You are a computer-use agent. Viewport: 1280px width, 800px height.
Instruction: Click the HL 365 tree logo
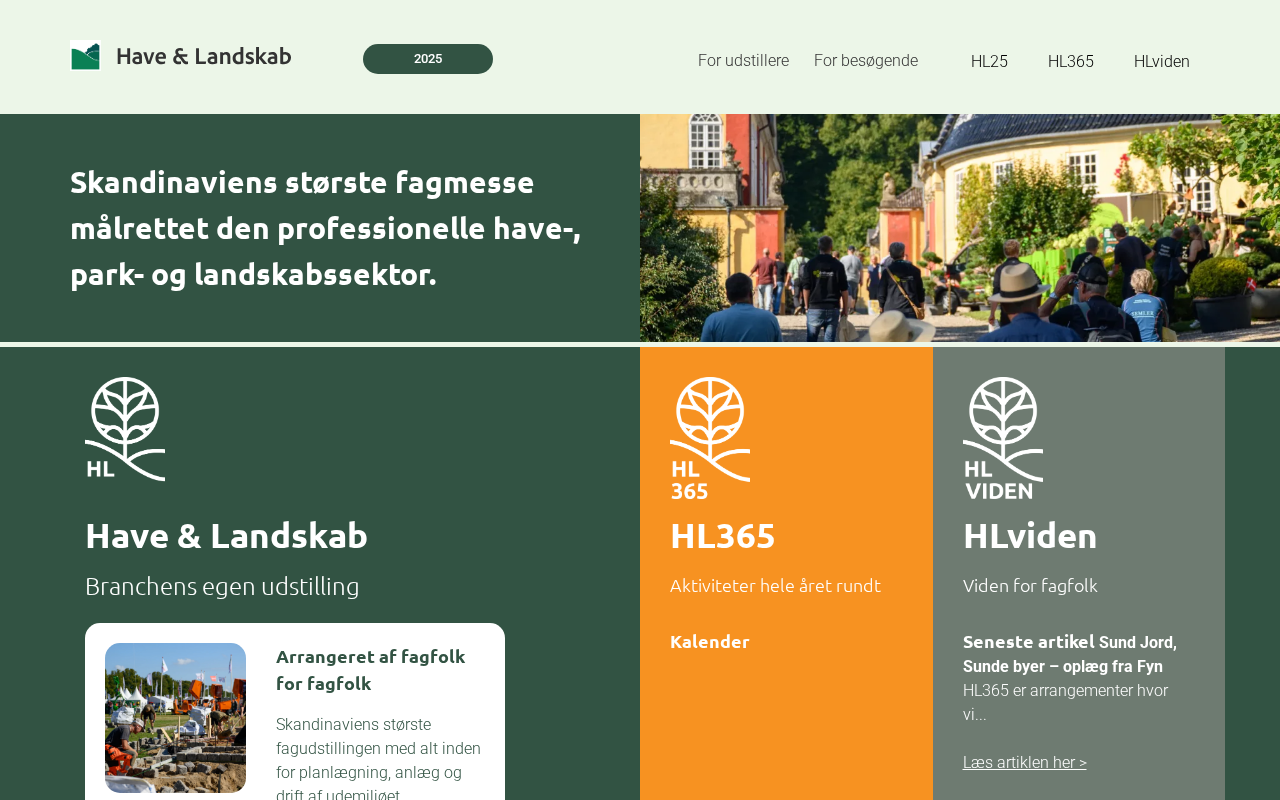[x=710, y=438]
